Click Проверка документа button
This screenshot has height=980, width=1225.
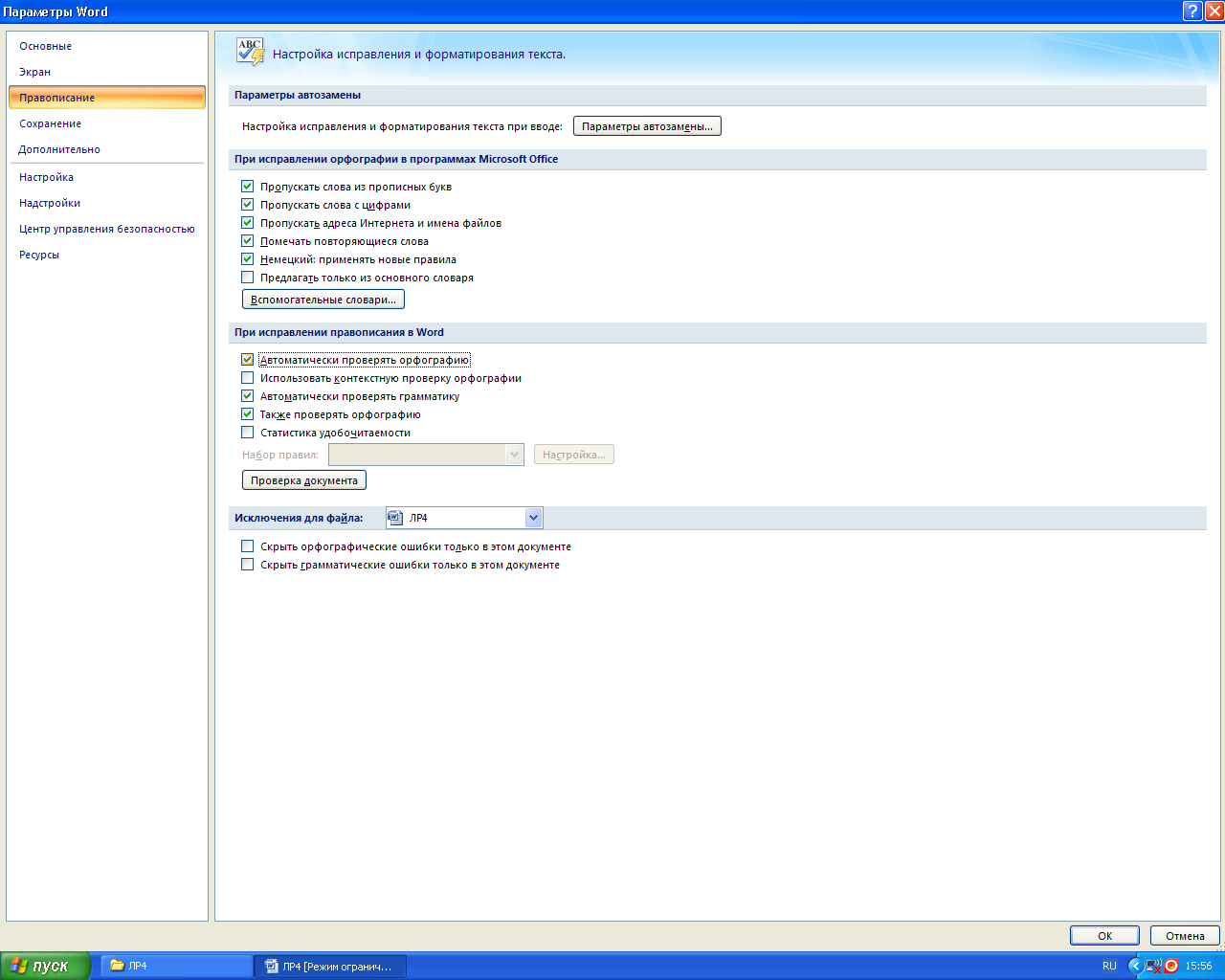pyautogui.click(x=304, y=480)
